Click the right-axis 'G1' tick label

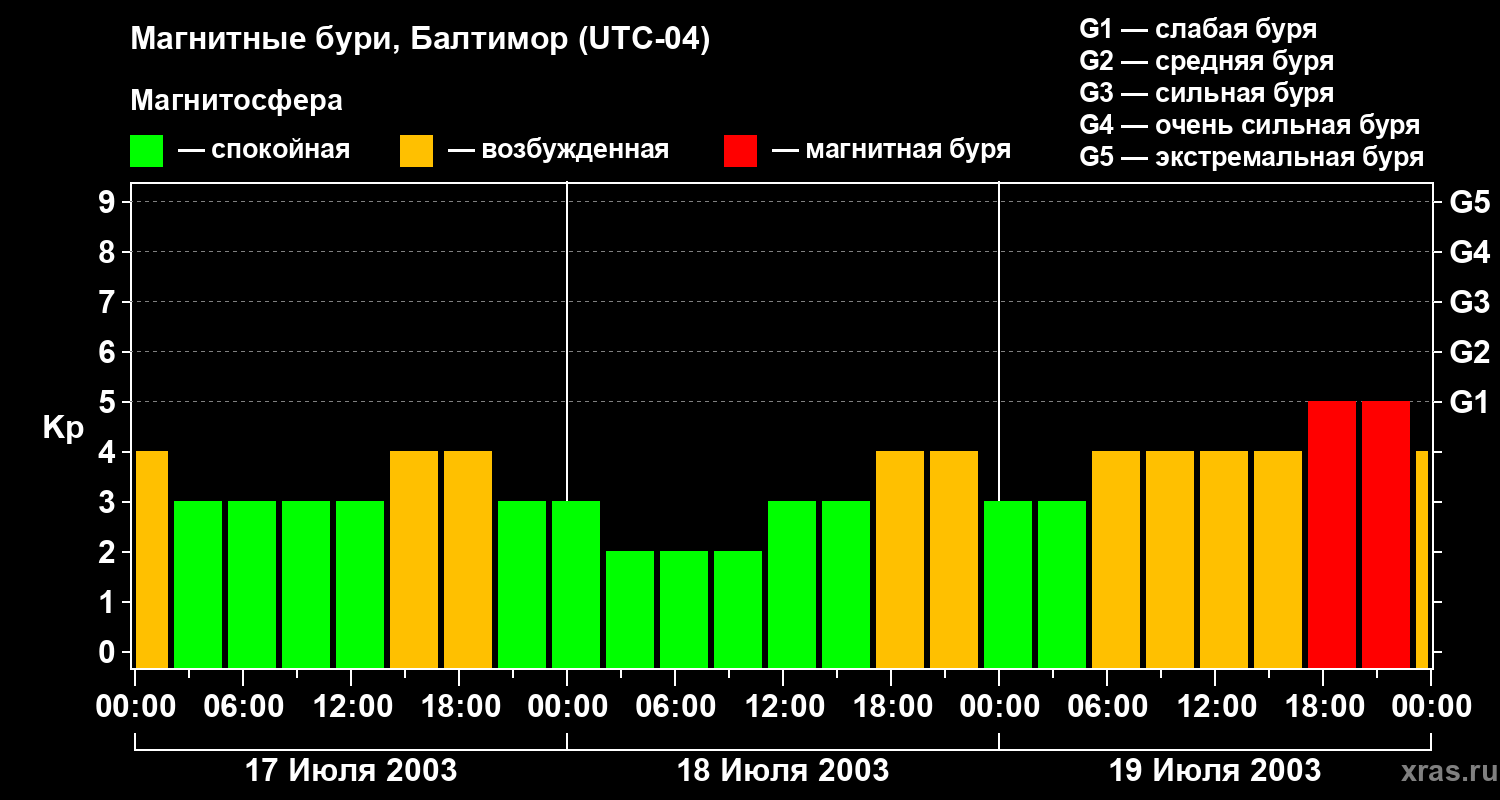point(1470,402)
